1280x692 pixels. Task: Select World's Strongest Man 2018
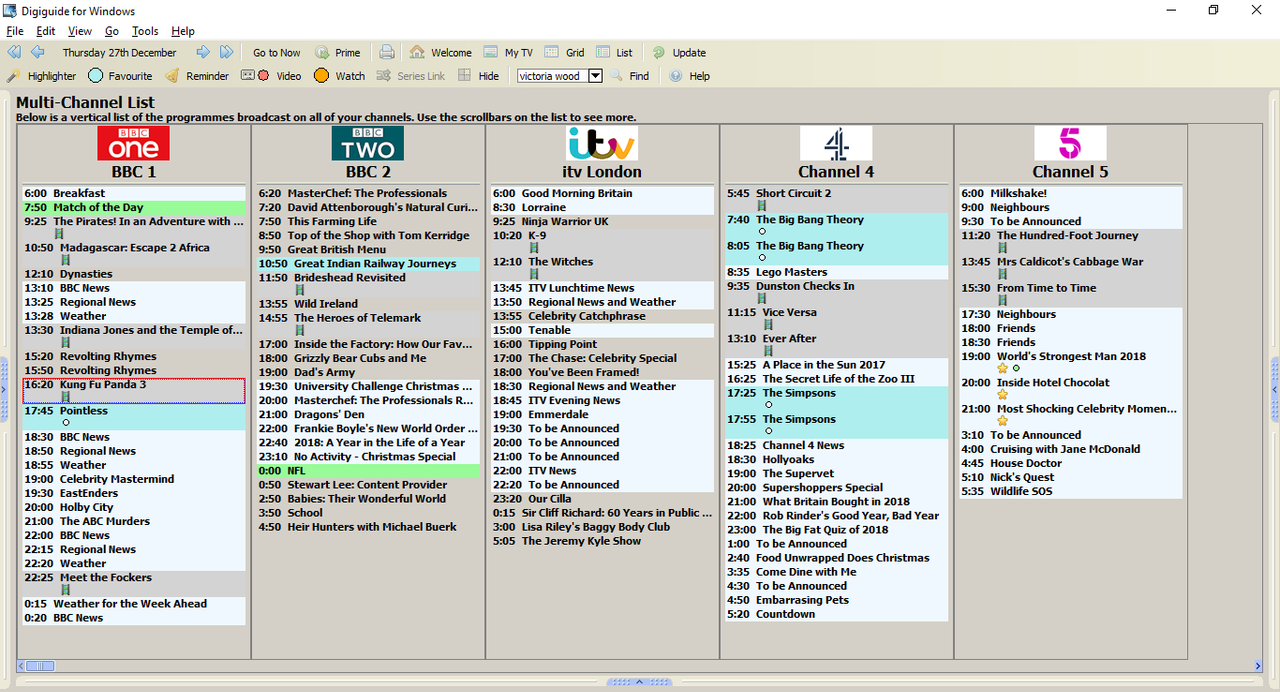(1071, 362)
